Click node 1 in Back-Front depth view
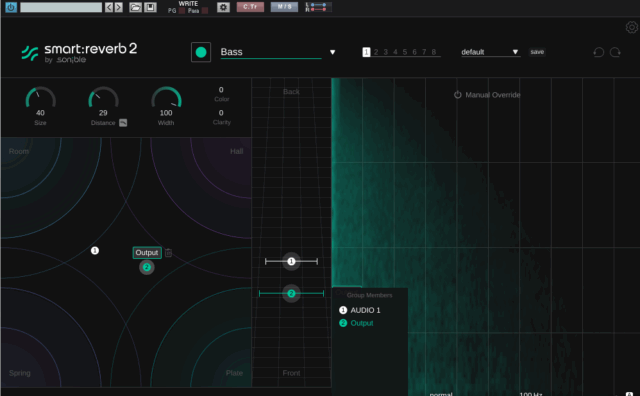Viewport: 640px width, 396px height. tap(291, 261)
